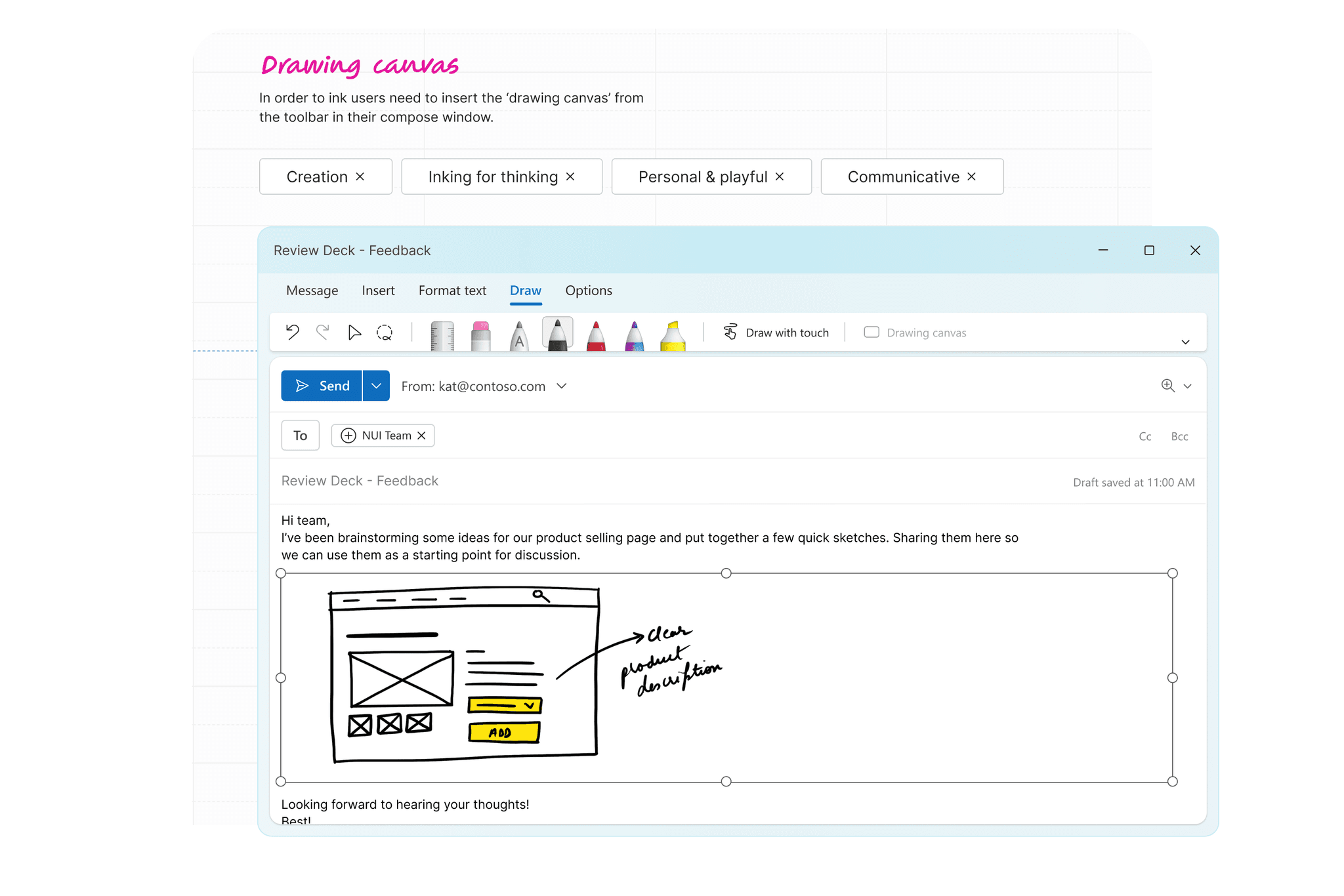
Task: Select the pink Eraser tool
Action: pyautogui.click(x=480, y=335)
